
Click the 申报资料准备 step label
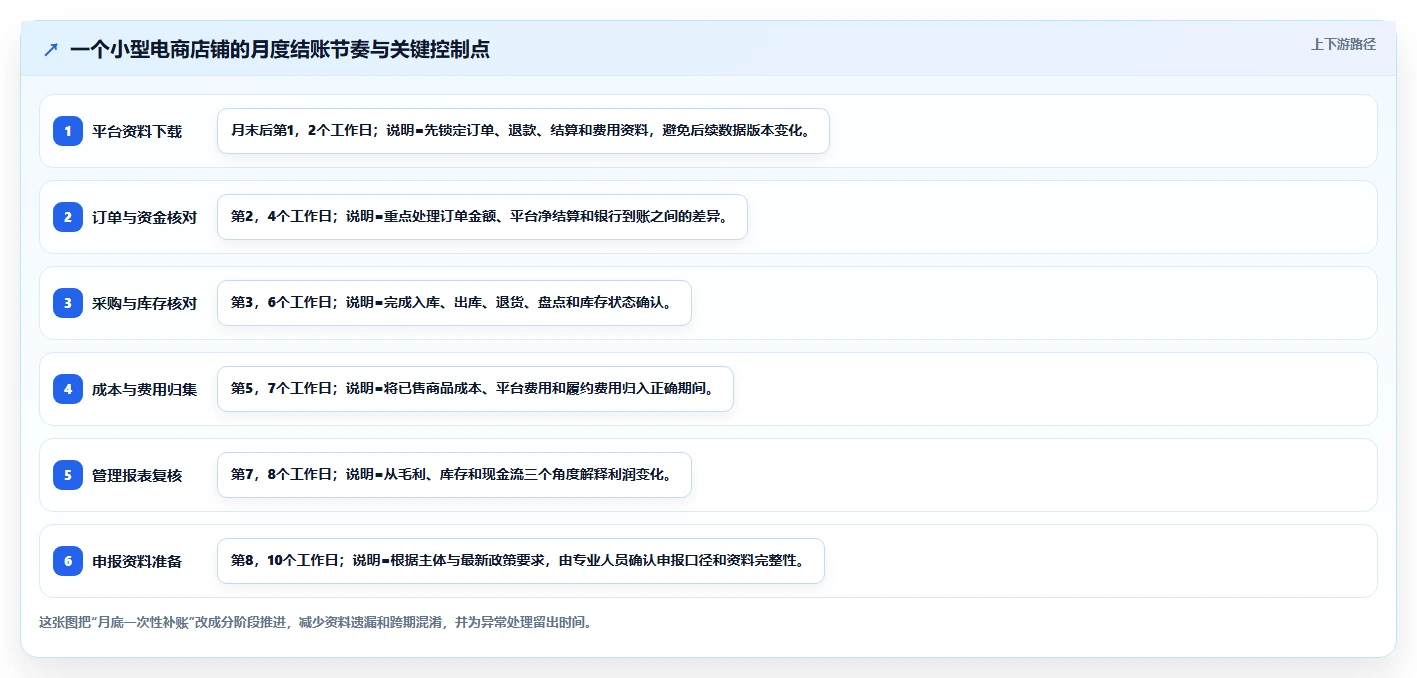[137, 561]
